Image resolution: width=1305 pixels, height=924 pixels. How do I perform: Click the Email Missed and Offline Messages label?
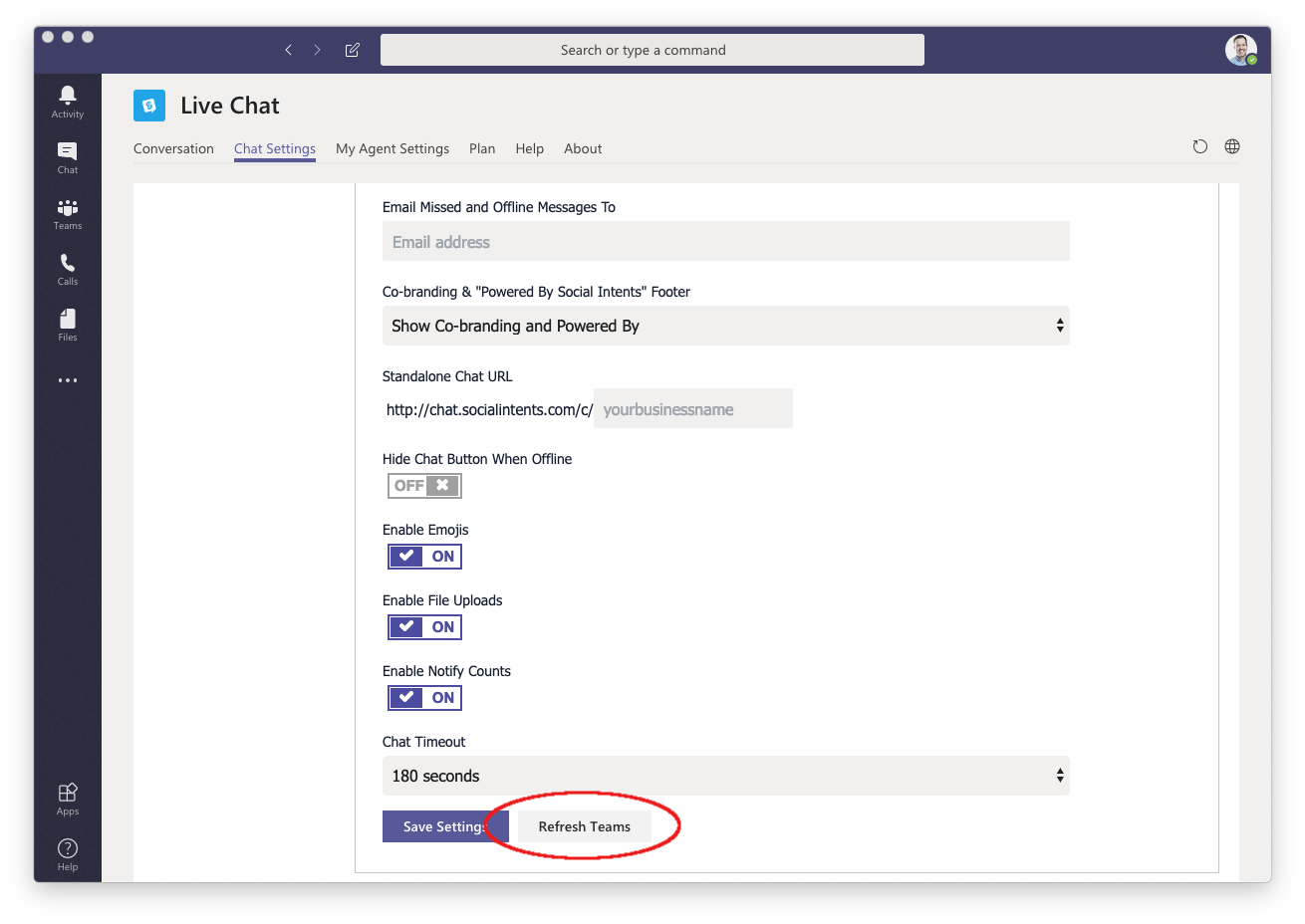[499, 207]
